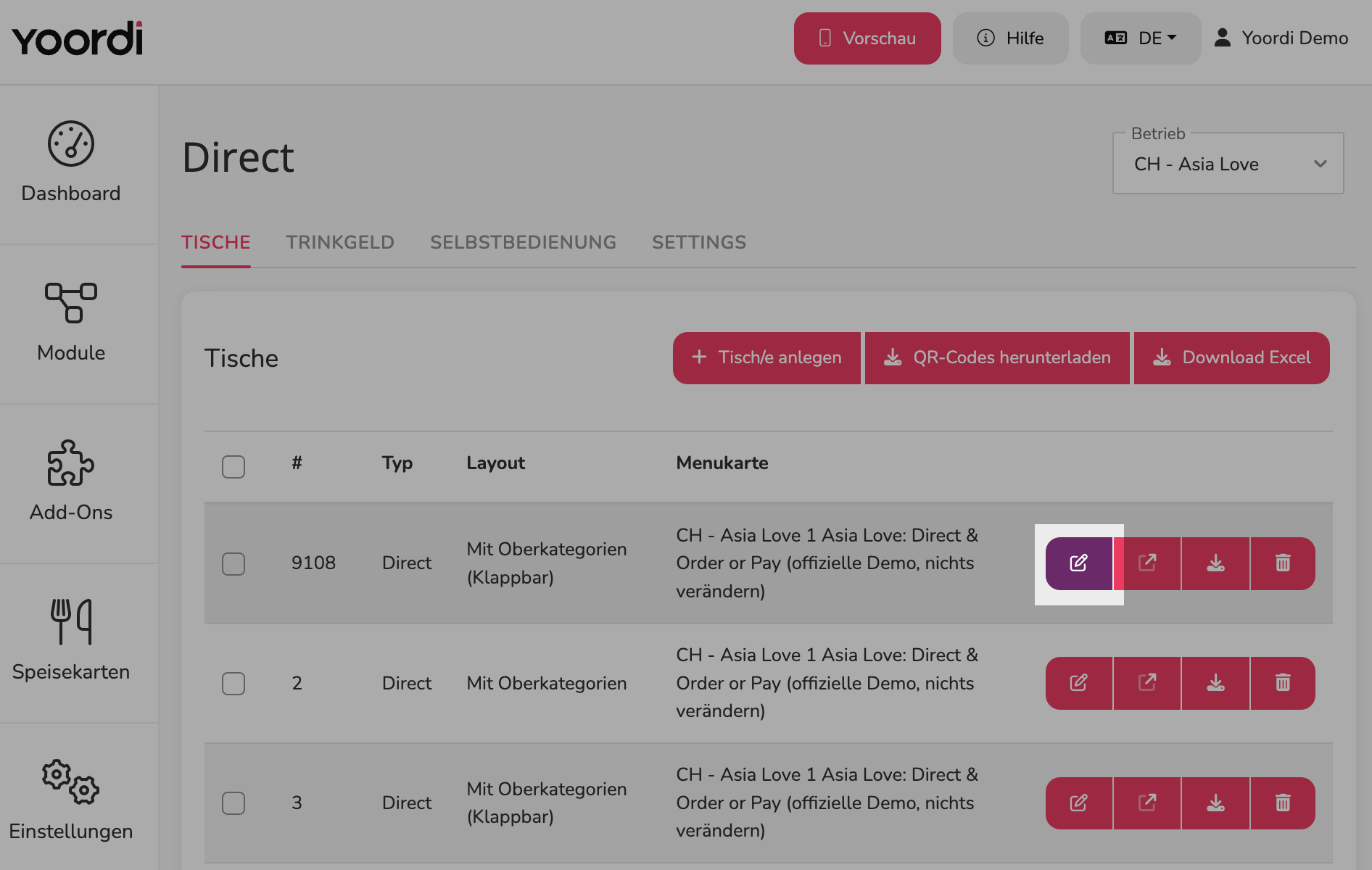Switch to the SELBSTBEDIENUNG tab
The image size is (1372, 870).
click(x=523, y=243)
